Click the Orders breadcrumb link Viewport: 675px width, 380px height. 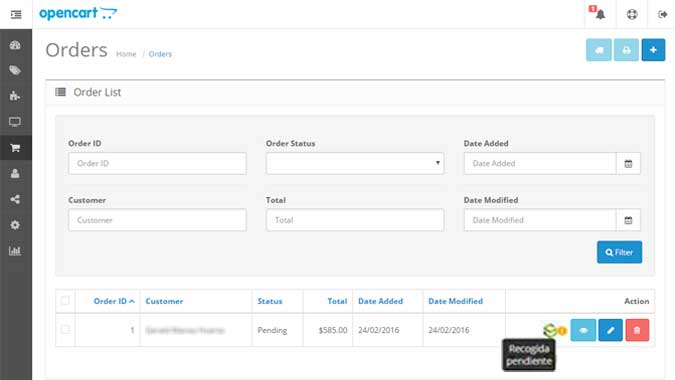coord(160,54)
